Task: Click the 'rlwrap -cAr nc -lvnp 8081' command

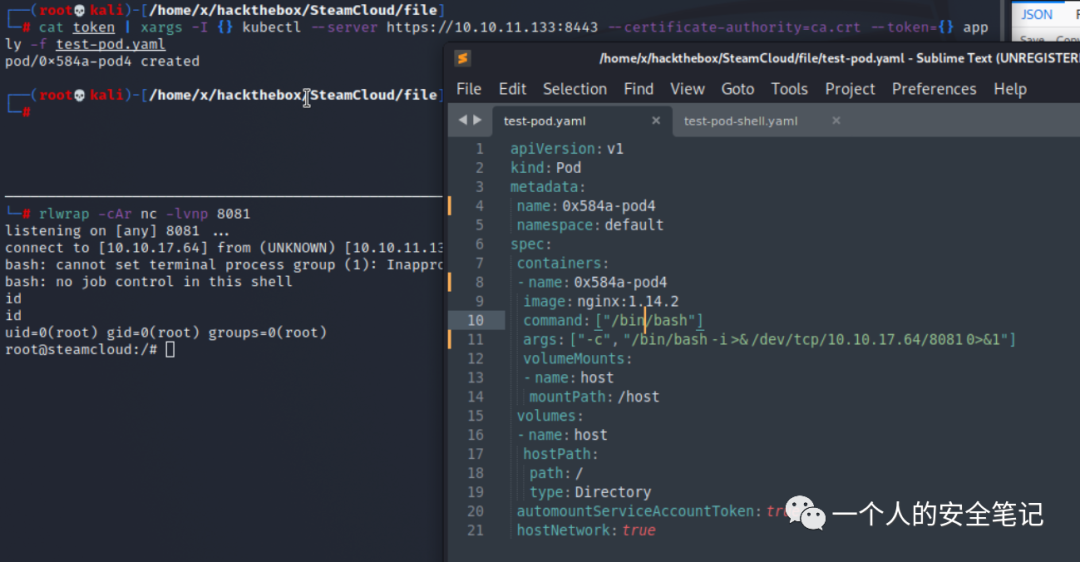Action: point(145,214)
